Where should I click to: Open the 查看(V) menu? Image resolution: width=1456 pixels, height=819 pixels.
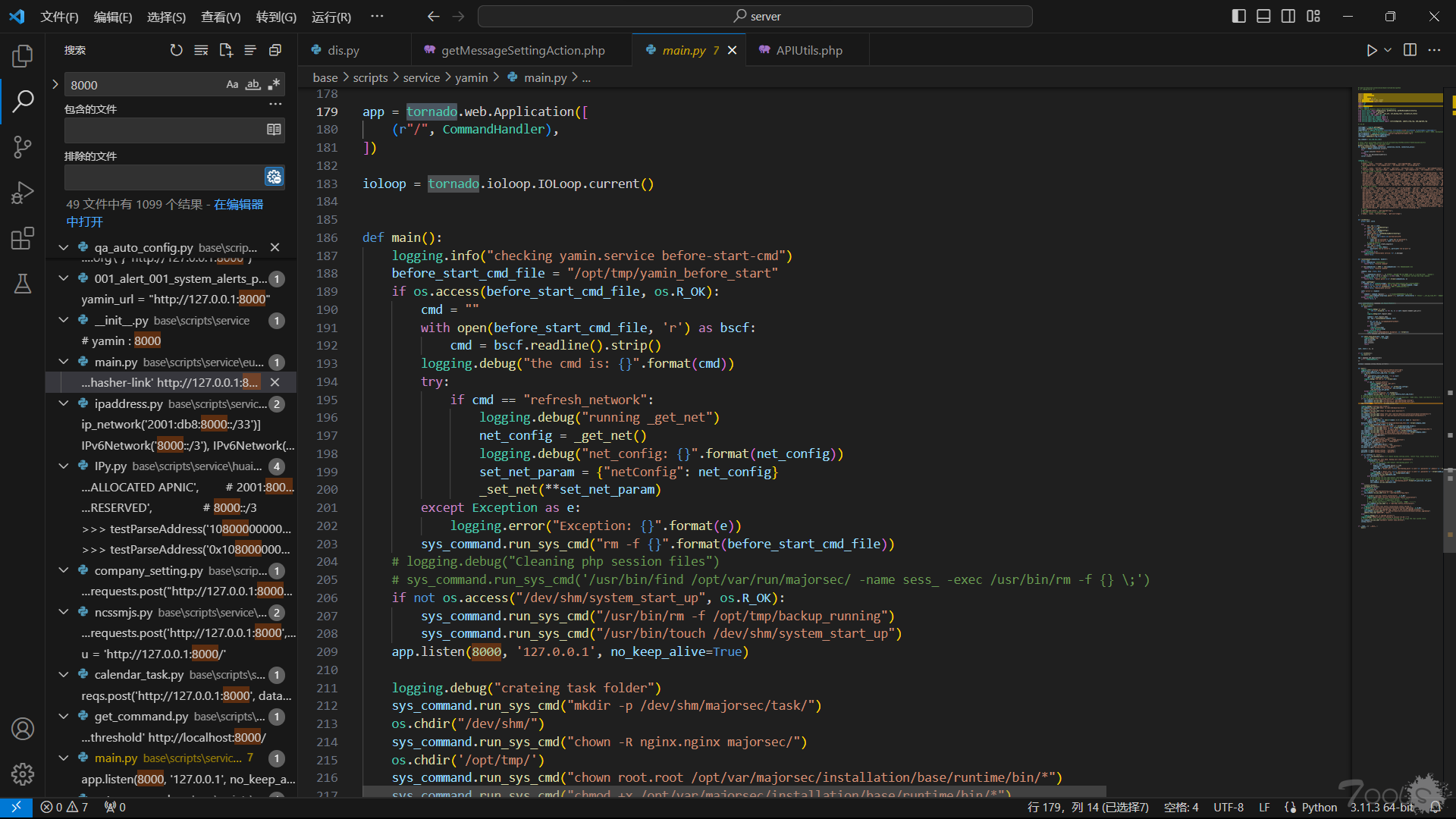(221, 17)
